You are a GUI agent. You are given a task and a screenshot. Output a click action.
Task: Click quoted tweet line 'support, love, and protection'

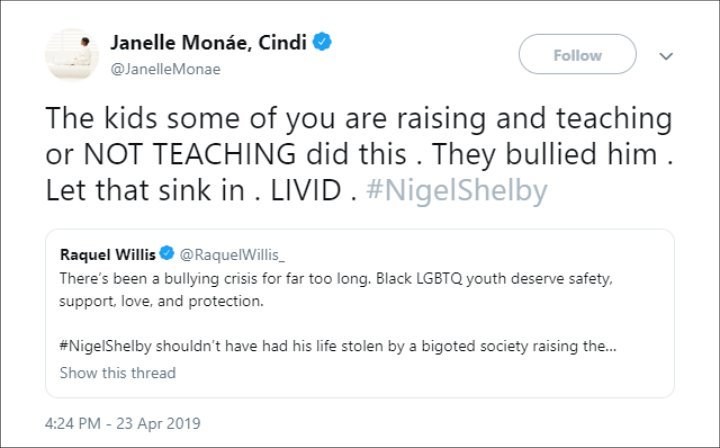(x=162, y=301)
